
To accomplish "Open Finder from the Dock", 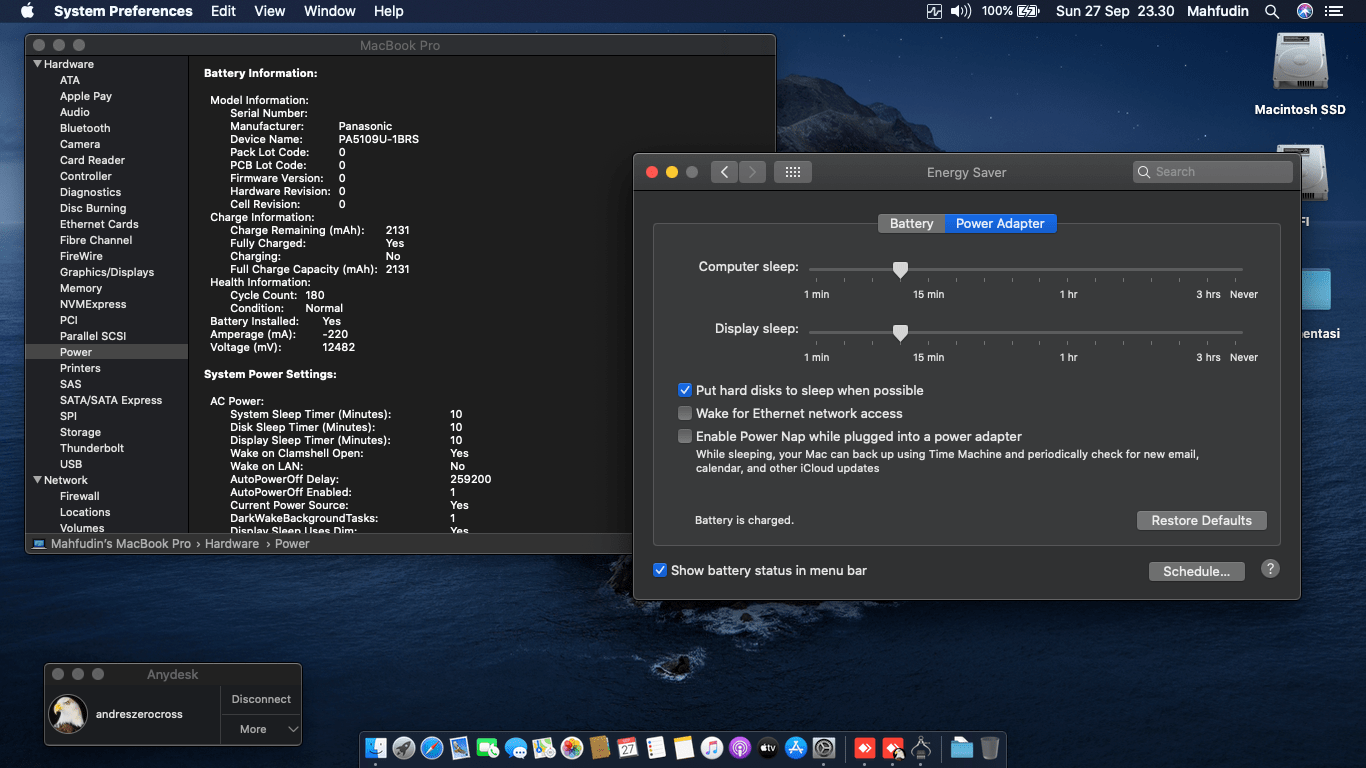I will pyautogui.click(x=376, y=748).
